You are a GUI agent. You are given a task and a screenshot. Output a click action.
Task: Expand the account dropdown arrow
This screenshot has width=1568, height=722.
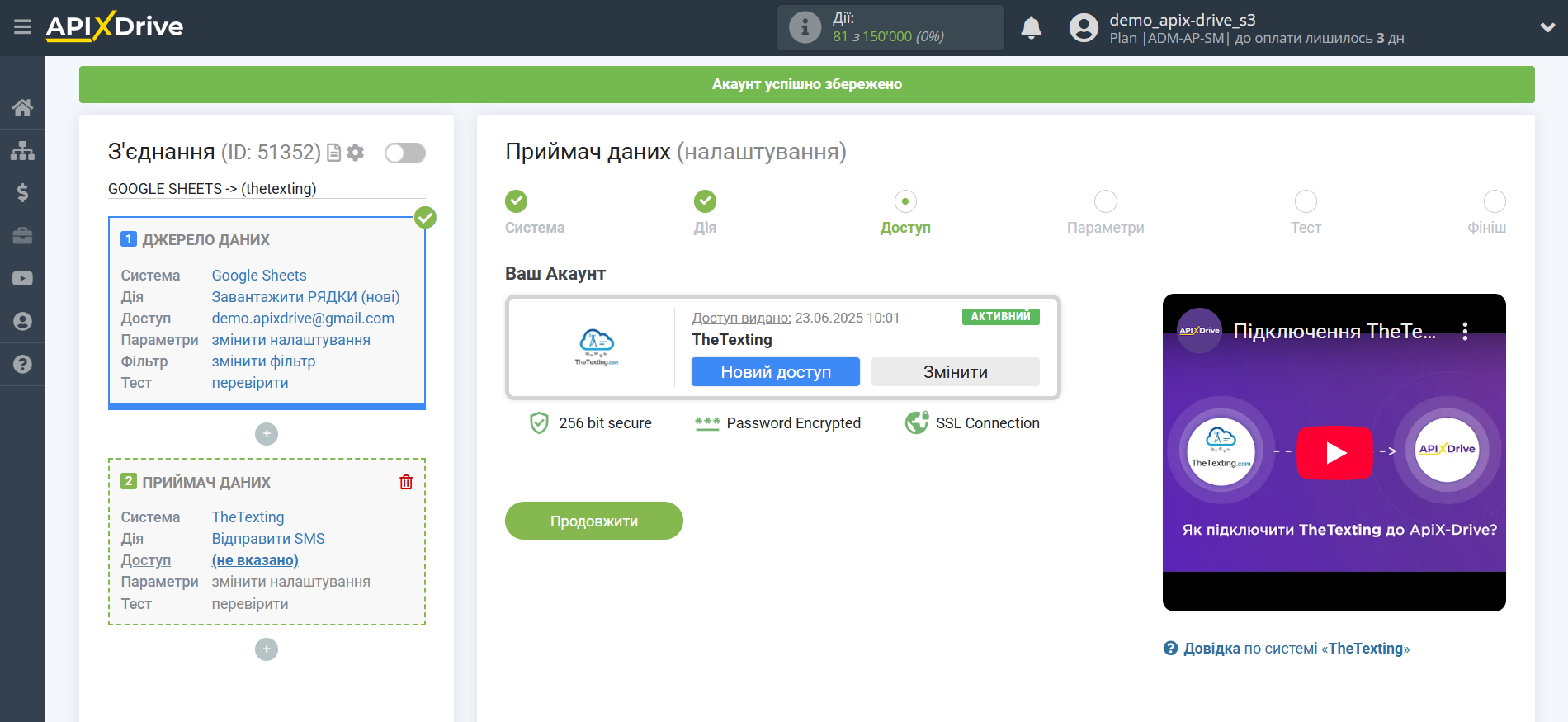[x=1547, y=27]
